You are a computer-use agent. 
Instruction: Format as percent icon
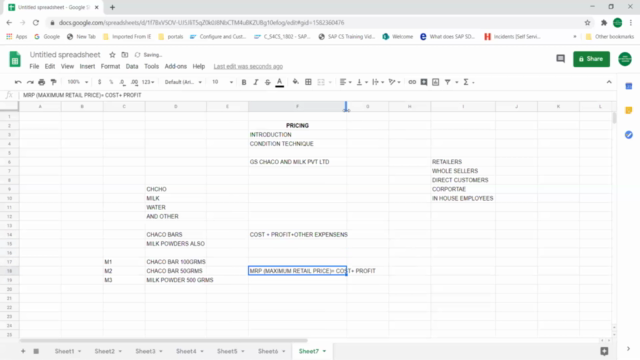coord(111,82)
